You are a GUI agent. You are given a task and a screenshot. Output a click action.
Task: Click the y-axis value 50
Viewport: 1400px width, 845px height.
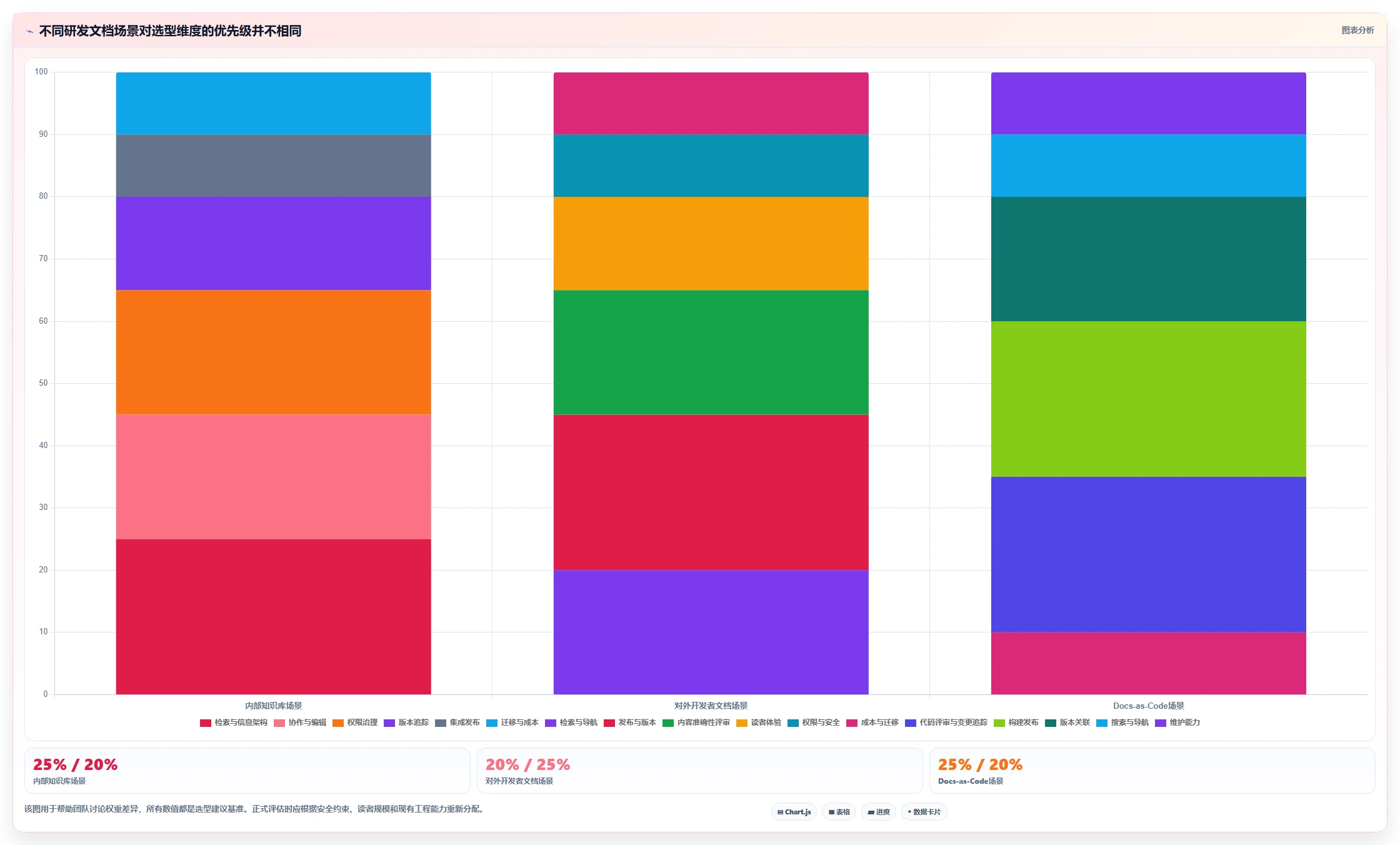(43, 383)
